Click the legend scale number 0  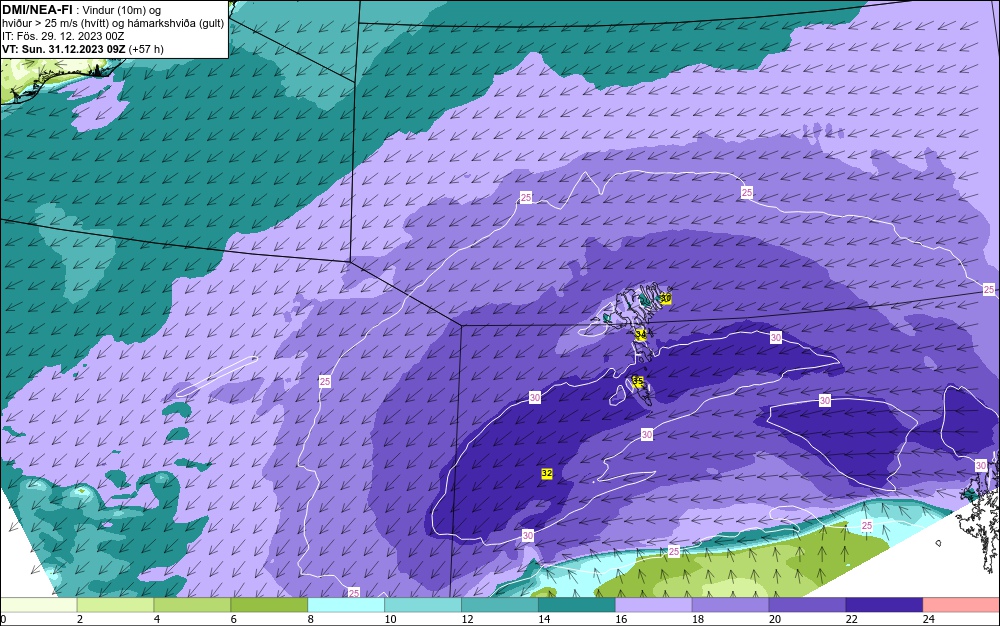(3, 619)
